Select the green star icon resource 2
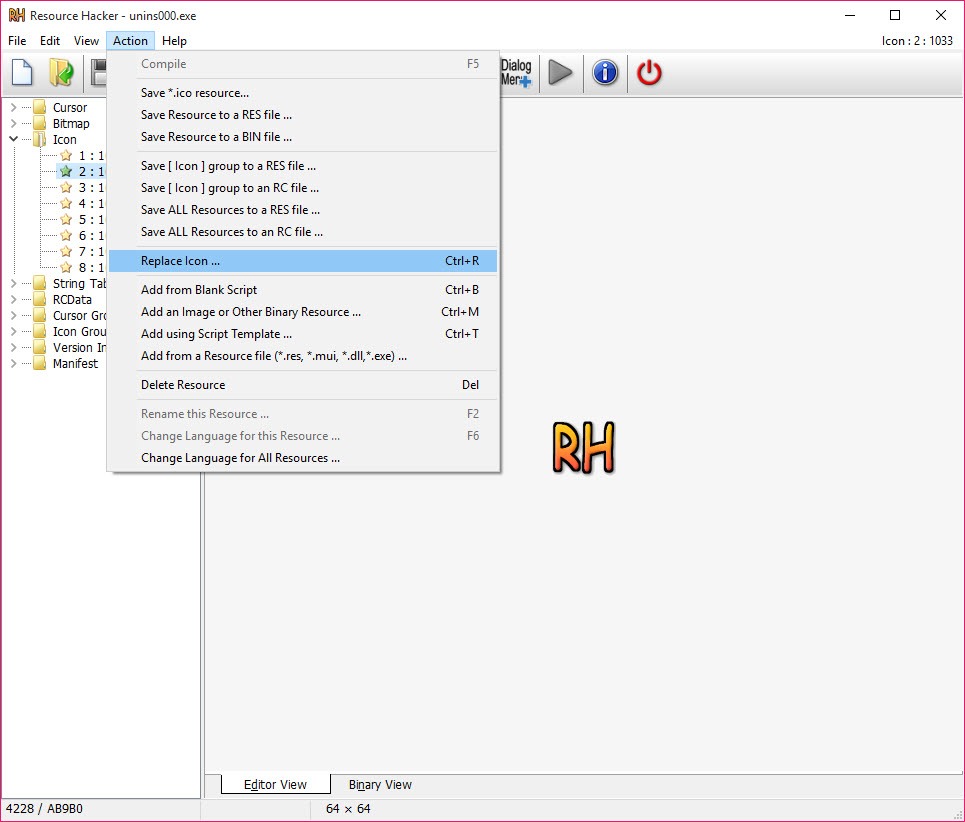 tap(66, 172)
